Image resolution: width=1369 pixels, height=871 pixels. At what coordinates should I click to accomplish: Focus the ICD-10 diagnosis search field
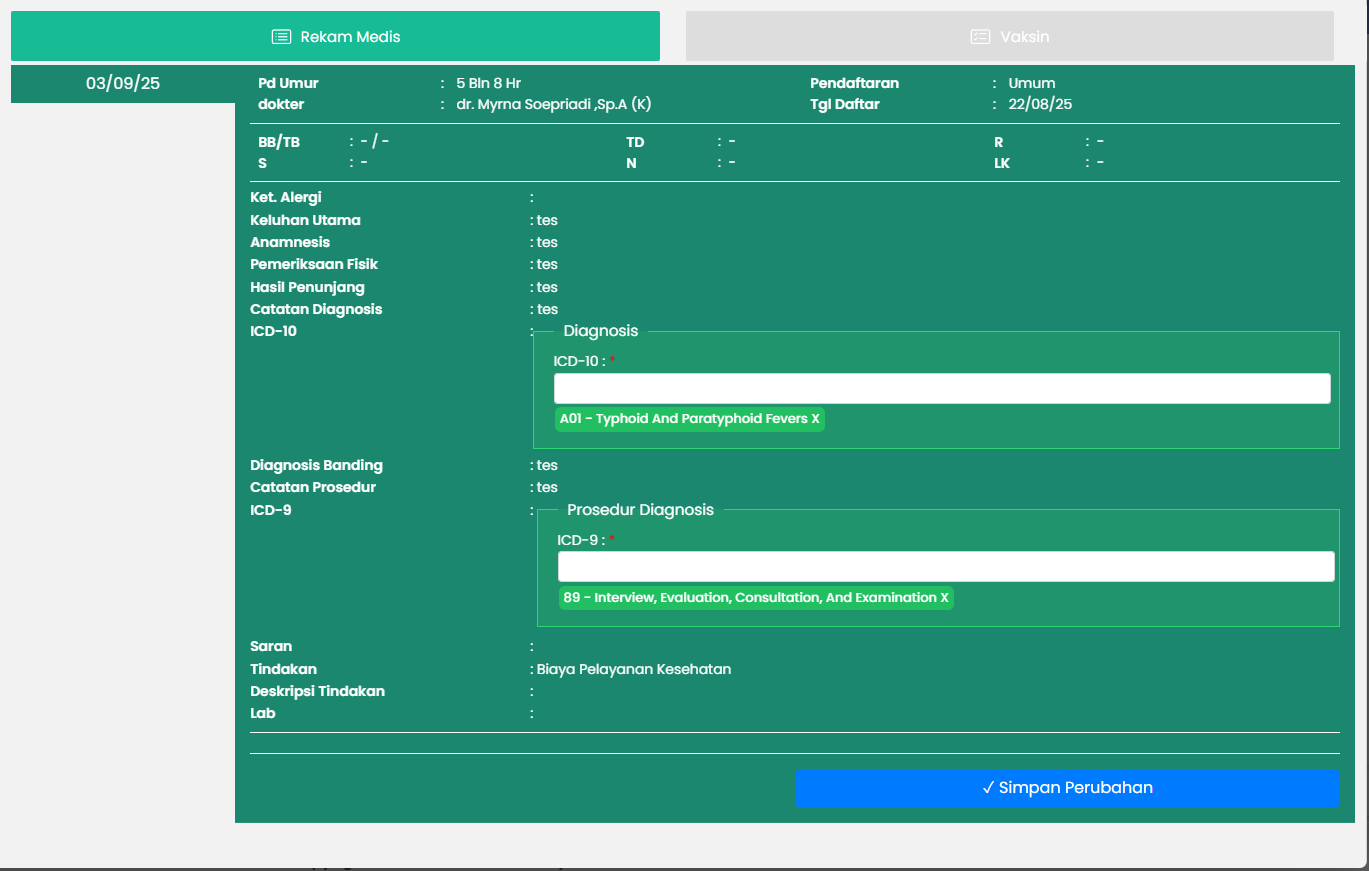[x=941, y=389]
